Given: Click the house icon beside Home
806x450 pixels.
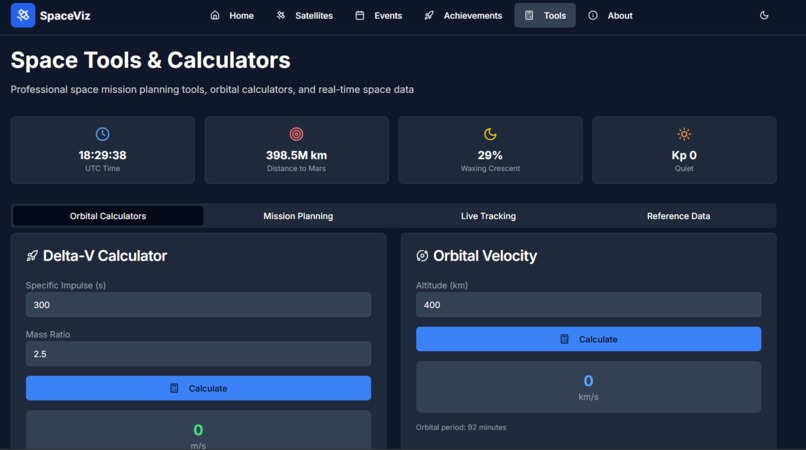Looking at the screenshot, I should 215,15.
